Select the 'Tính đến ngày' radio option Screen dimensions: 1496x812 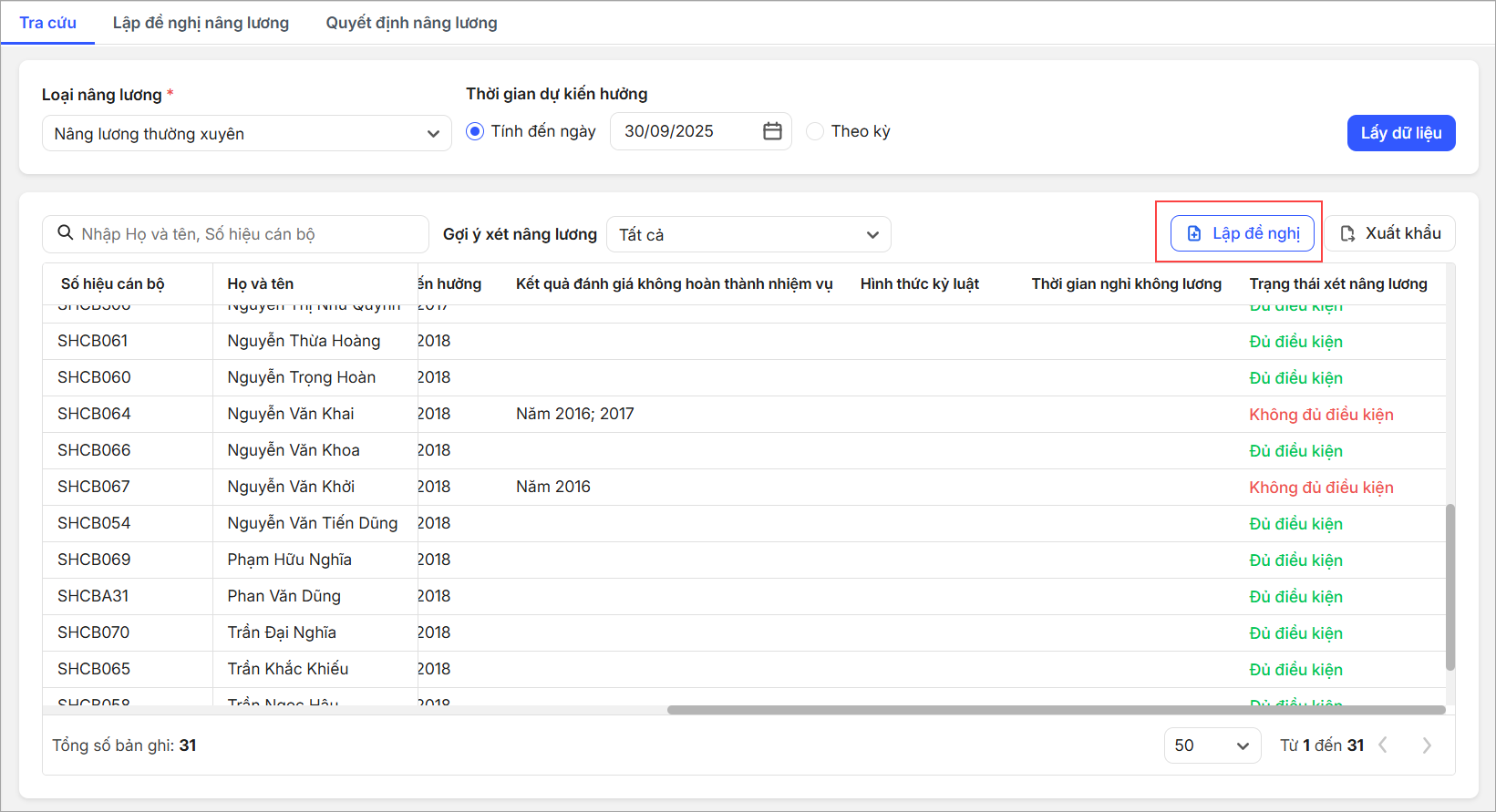[475, 131]
